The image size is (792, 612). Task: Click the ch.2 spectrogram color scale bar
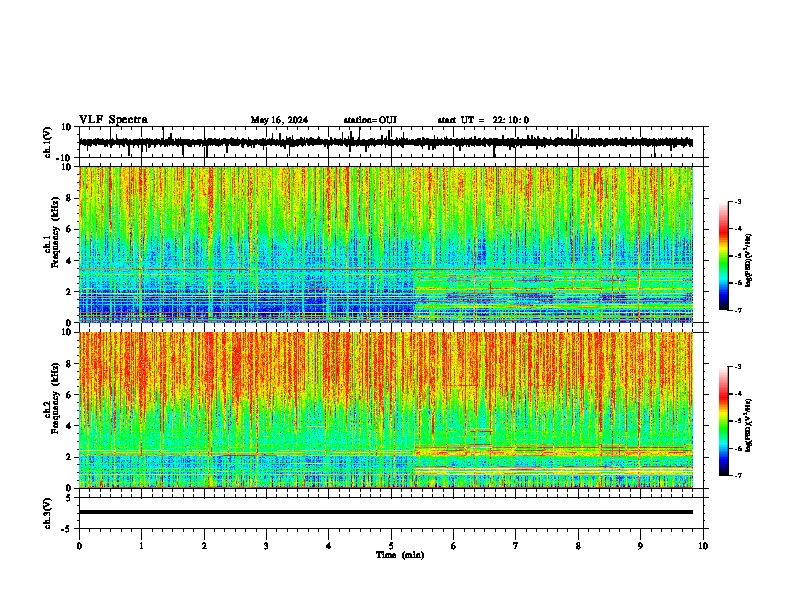(x=724, y=421)
